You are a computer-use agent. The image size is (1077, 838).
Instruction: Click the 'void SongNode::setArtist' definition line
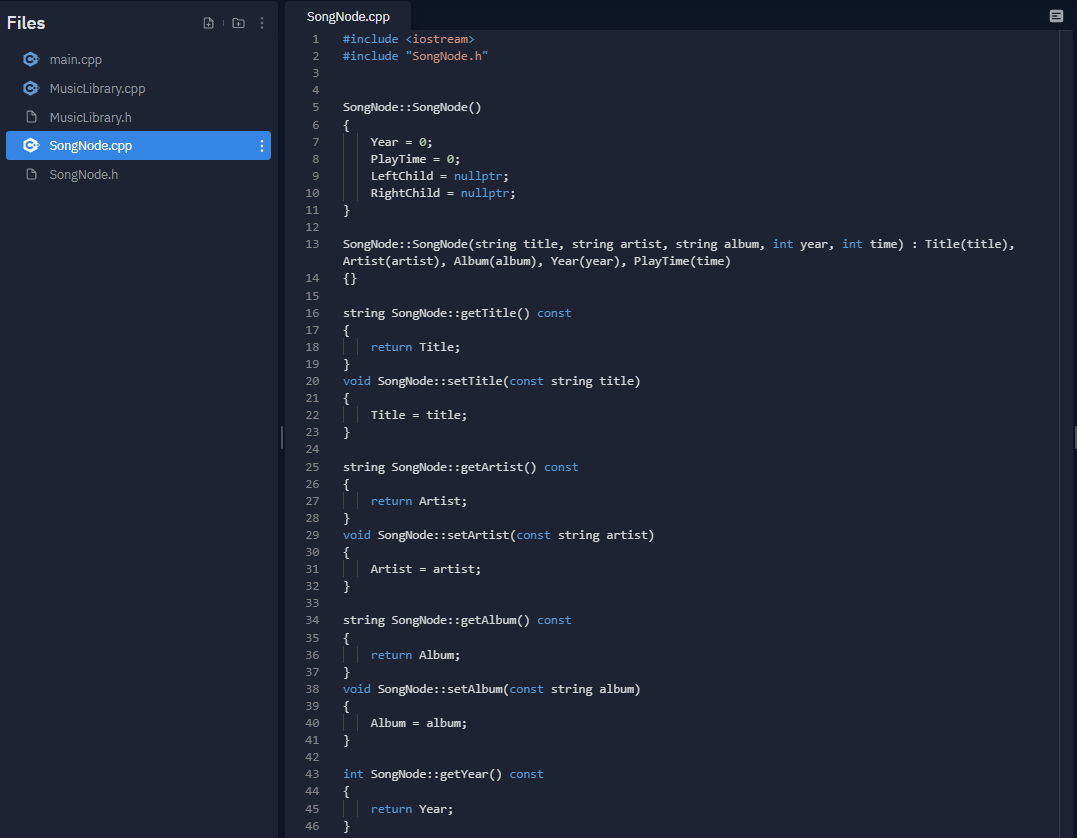[x=499, y=535]
